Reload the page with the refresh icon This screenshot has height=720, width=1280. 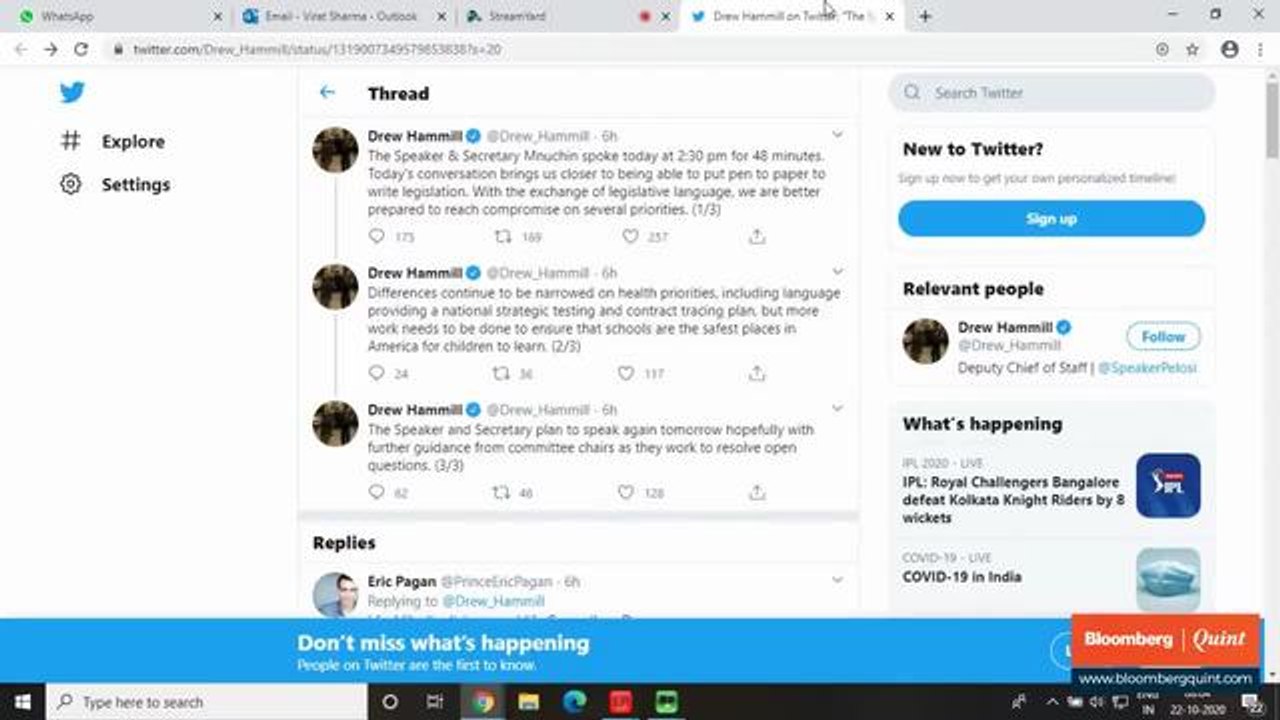[x=81, y=49]
